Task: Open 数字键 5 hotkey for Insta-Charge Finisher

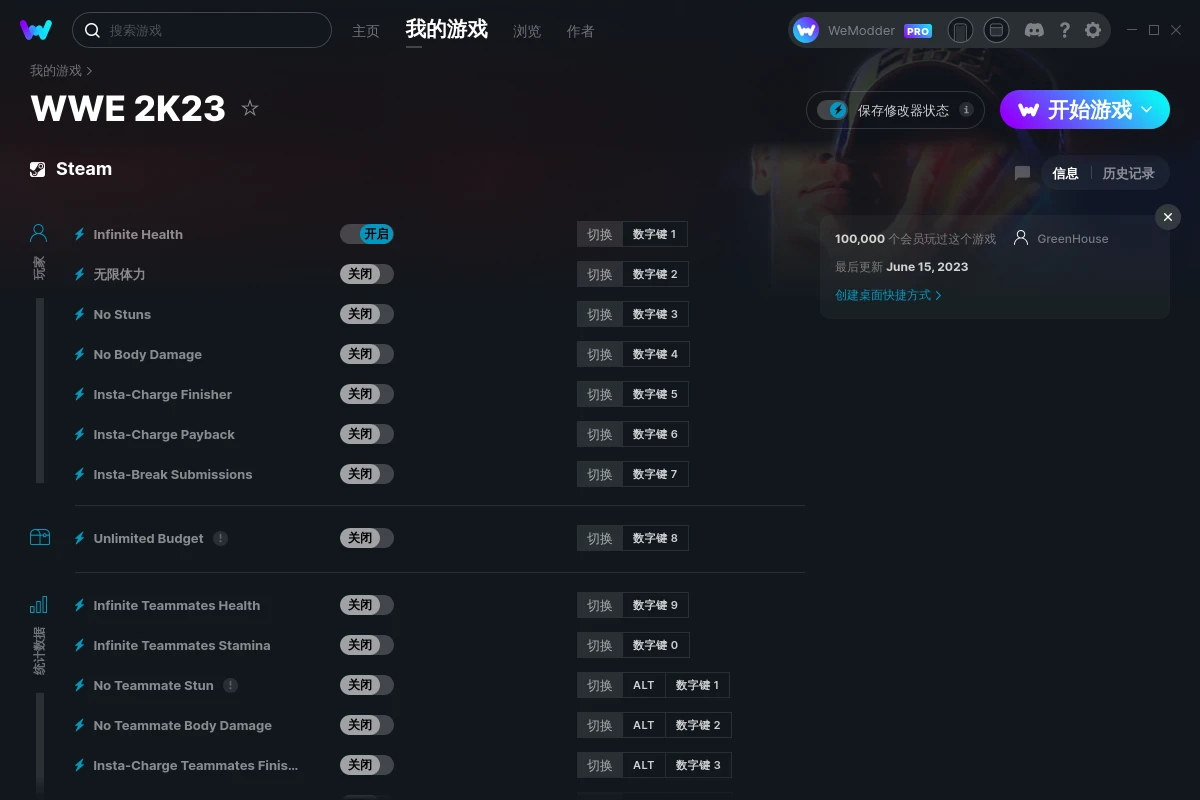Action: tap(655, 394)
